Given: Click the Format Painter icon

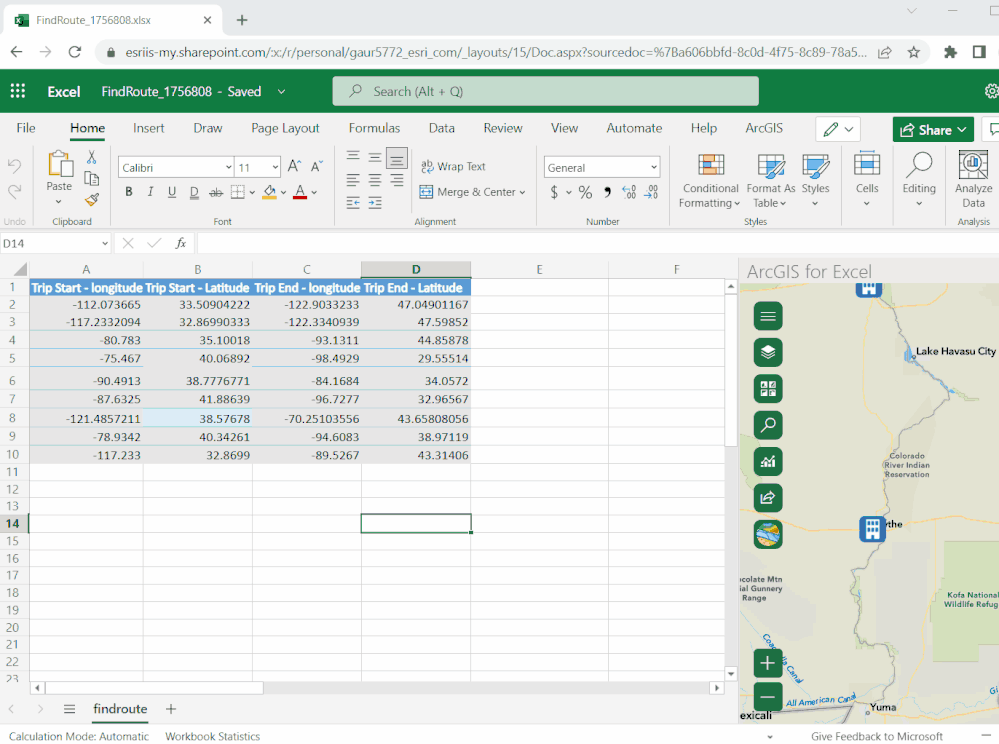Looking at the screenshot, I should pos(91,200).
